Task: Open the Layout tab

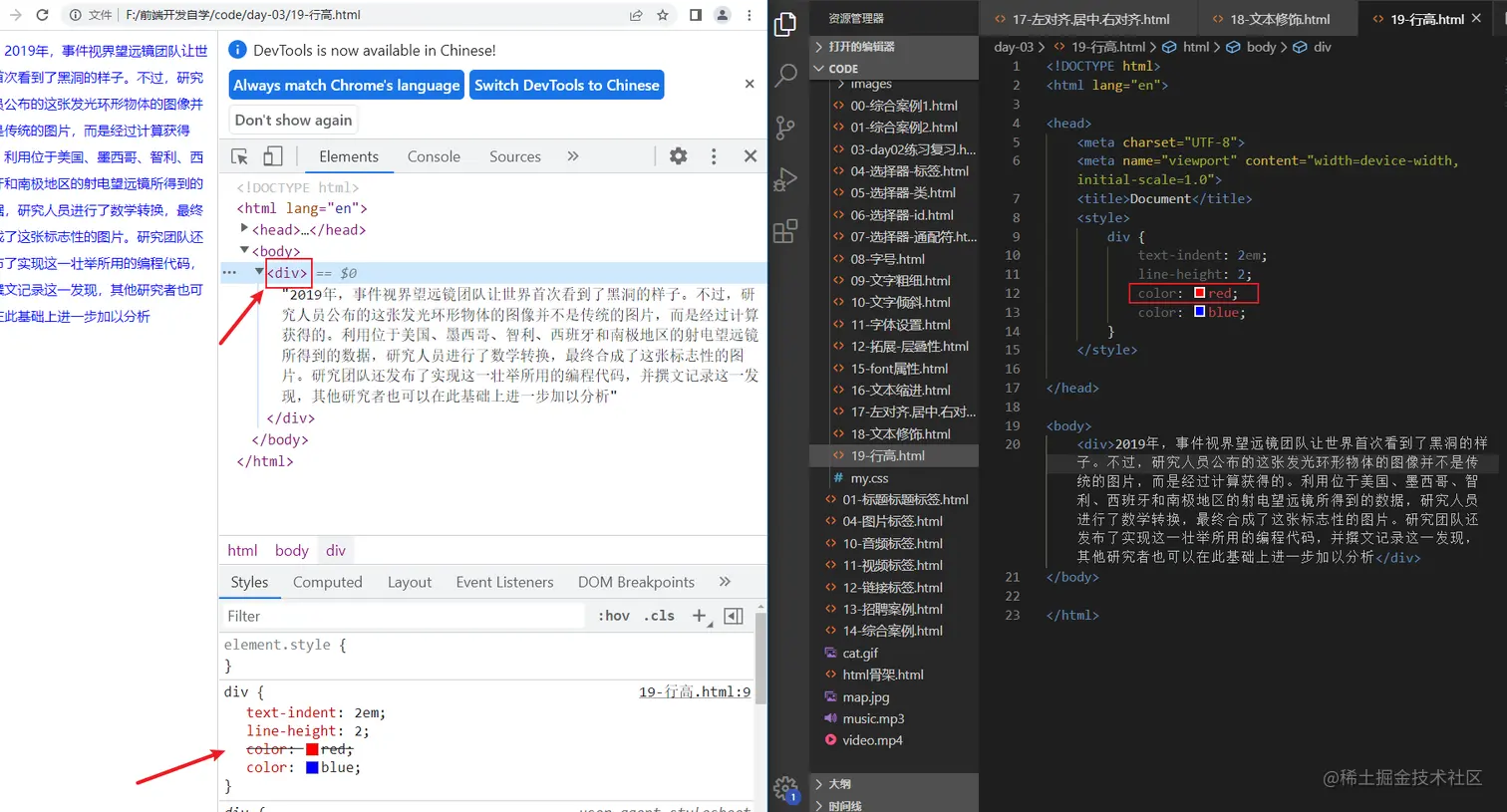Action: 410,582
